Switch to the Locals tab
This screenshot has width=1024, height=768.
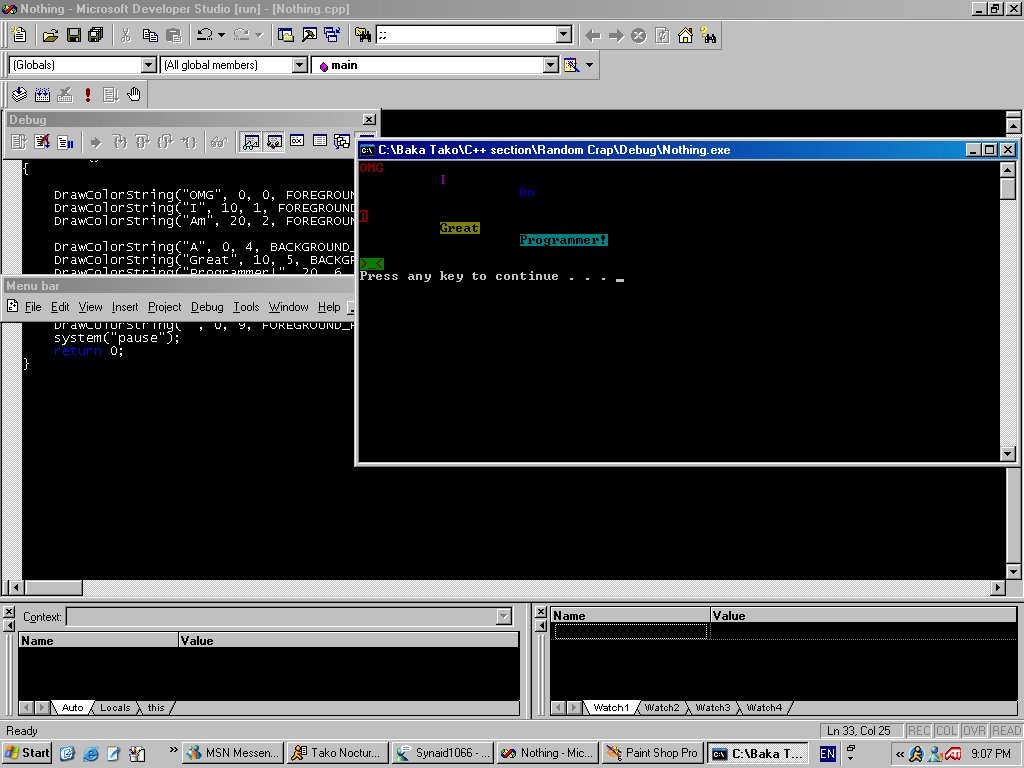point(114,707)
